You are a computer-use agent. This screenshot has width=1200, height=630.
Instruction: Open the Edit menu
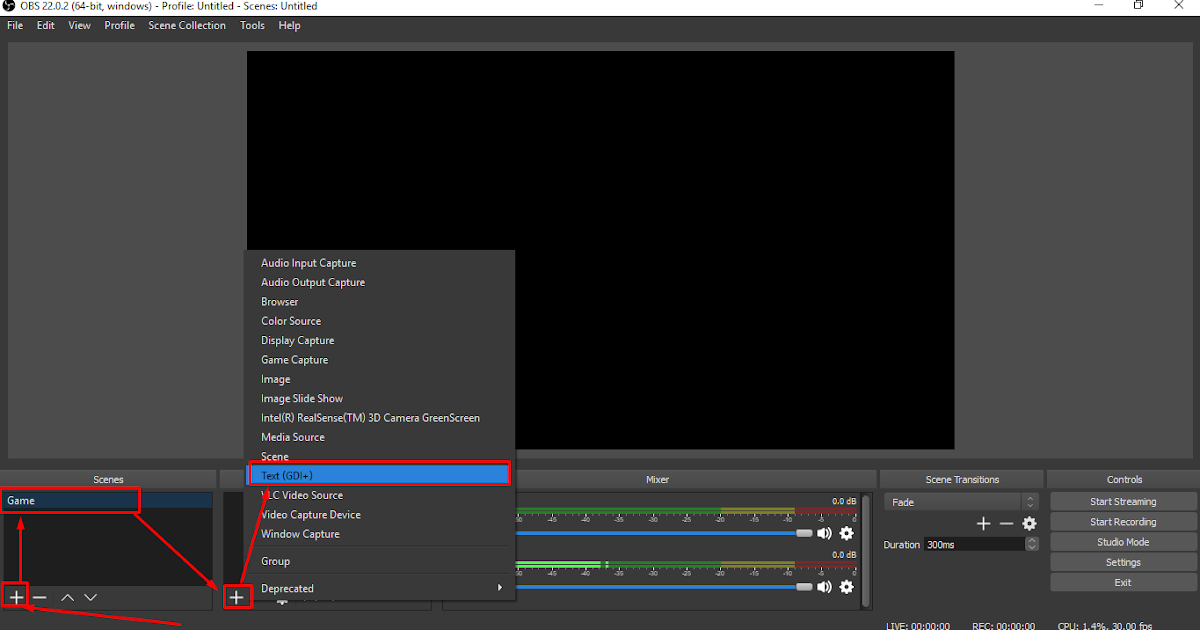coord(46,25)
